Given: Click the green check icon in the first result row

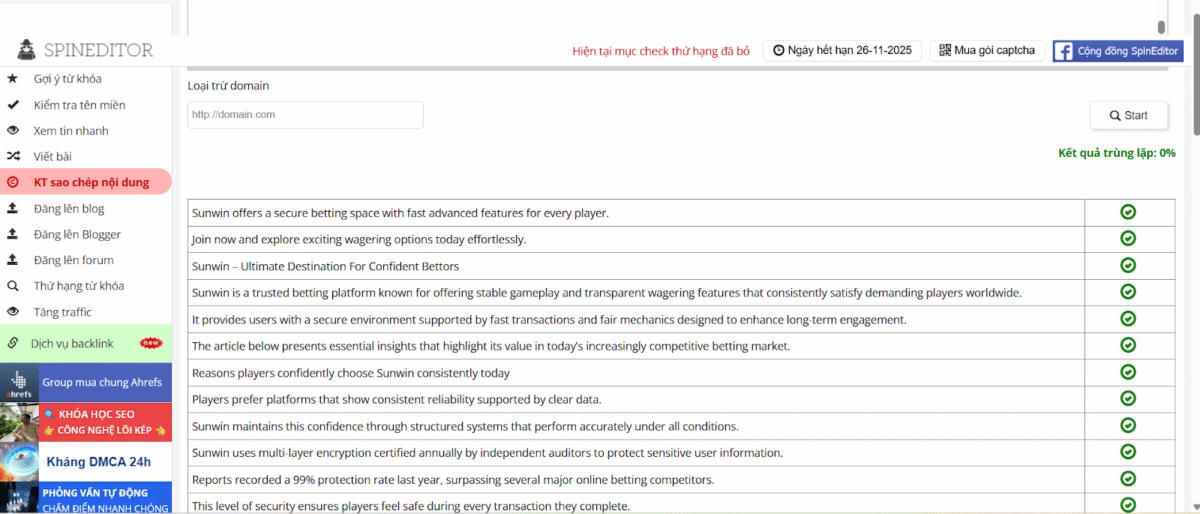Looking at the screenshot, I should [x=1128, y=212].
